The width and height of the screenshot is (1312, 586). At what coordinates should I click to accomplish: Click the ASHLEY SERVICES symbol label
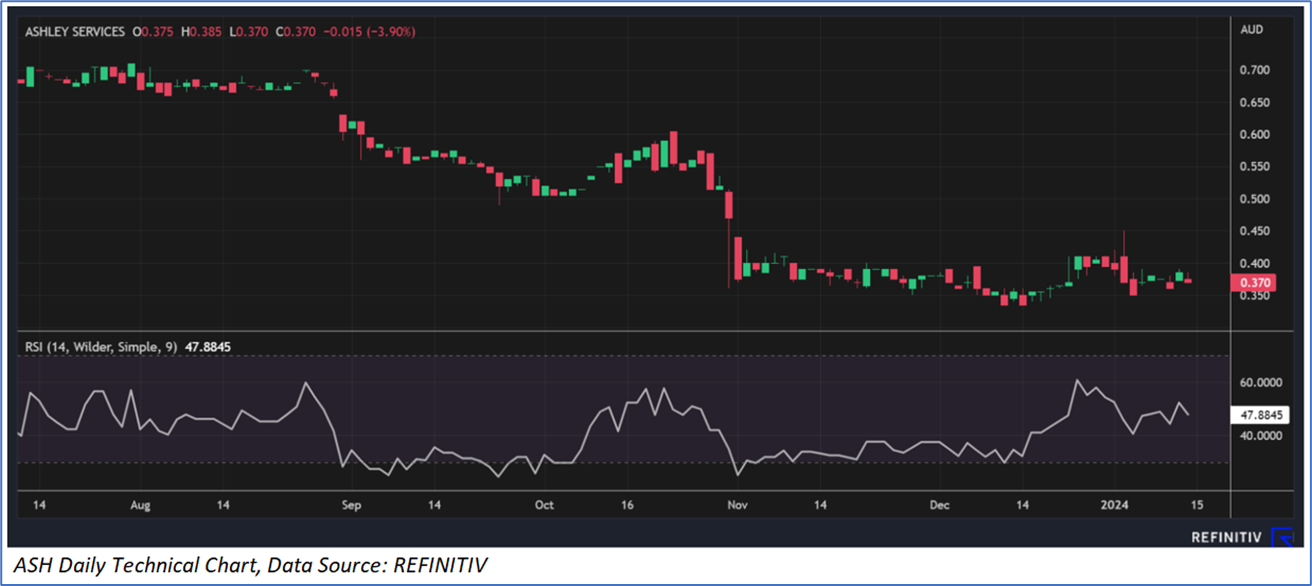point(76,32)
